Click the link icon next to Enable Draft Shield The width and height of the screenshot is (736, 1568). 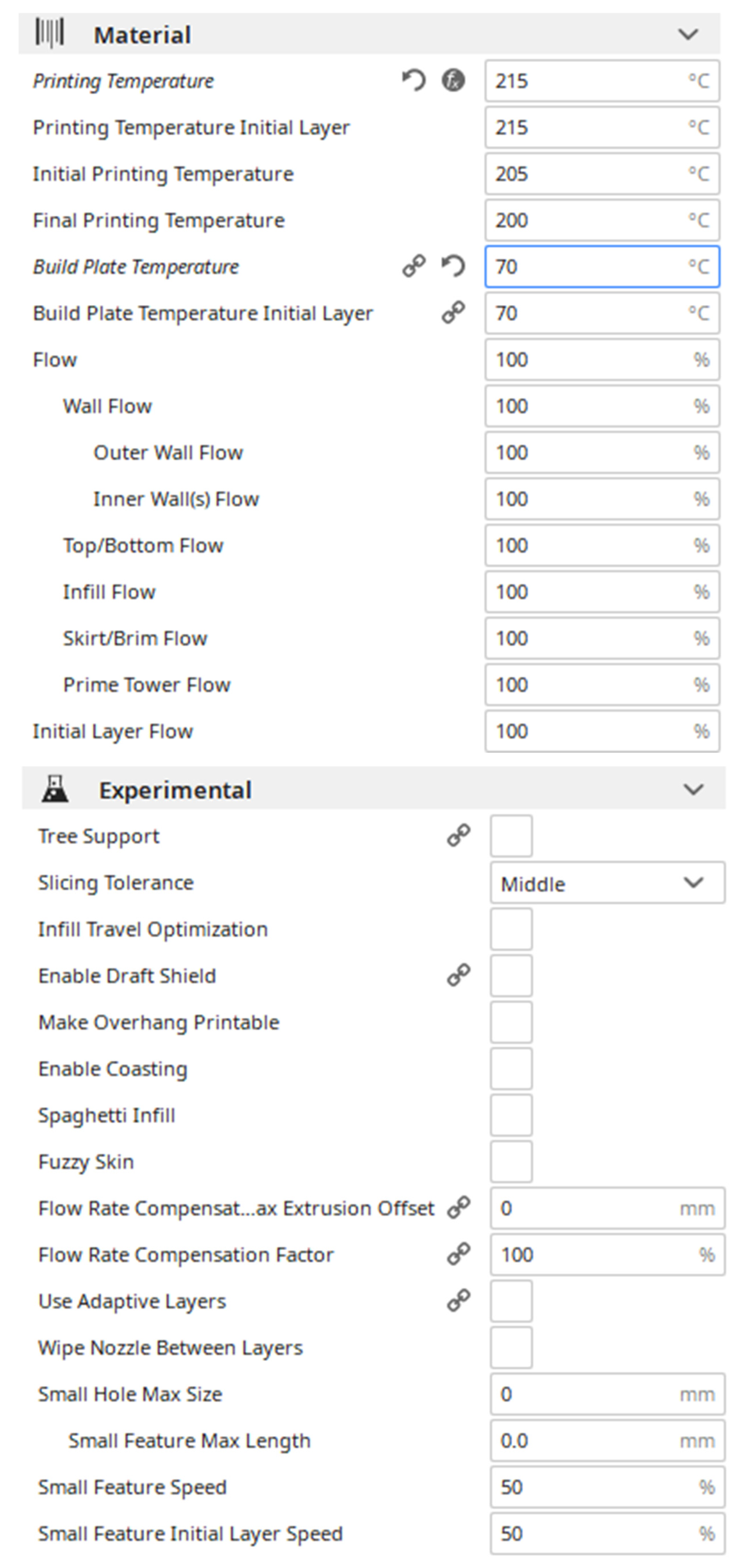[x=459, y=975]
